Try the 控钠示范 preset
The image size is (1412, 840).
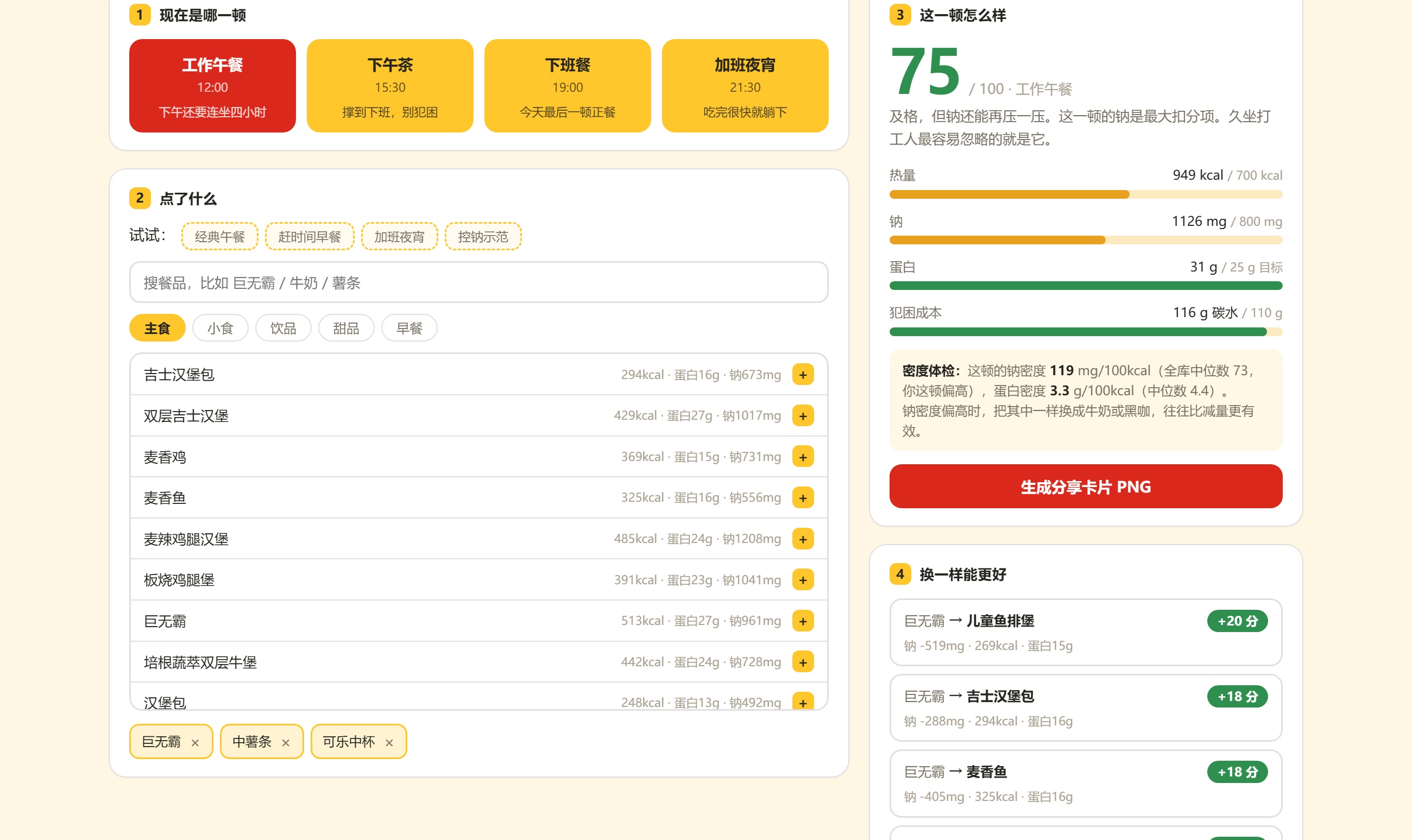(483, 237)
